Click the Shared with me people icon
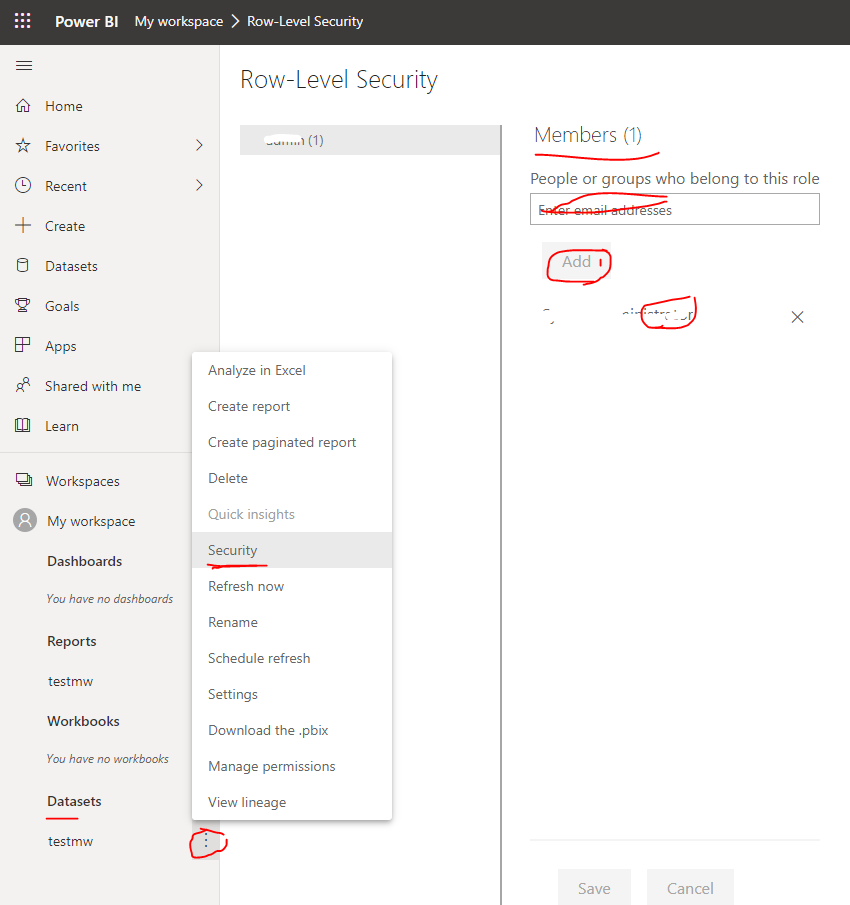The height and width of the screenshot is (905, 850). (x=23, y=385)
